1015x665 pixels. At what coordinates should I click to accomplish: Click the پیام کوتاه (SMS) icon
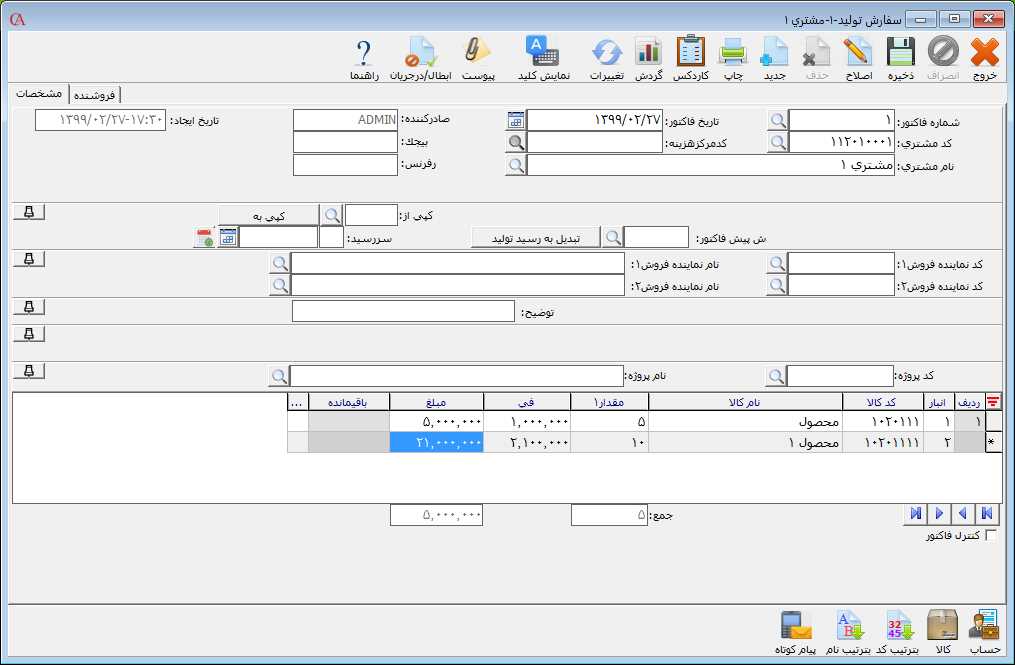pos(795,628)
